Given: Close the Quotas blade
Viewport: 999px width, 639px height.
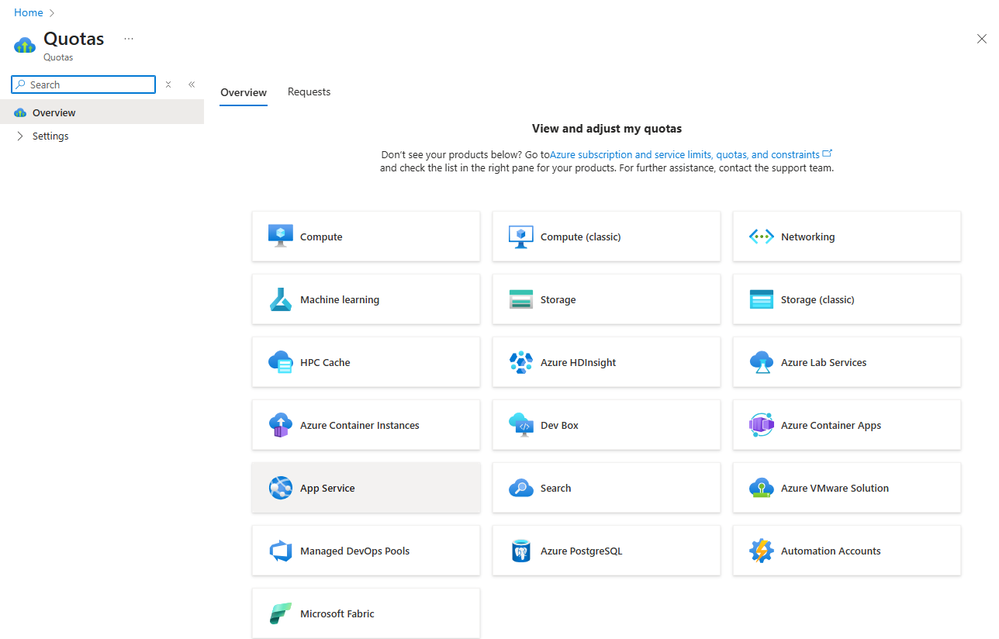Looking at the screenshot, I should [981, 39].
